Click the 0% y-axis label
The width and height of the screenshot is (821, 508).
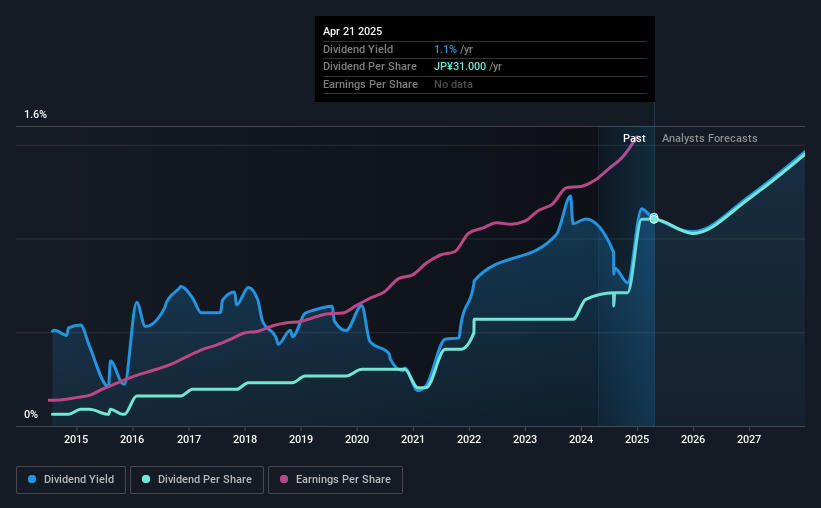pyautogui.click(x=31, y=414)
